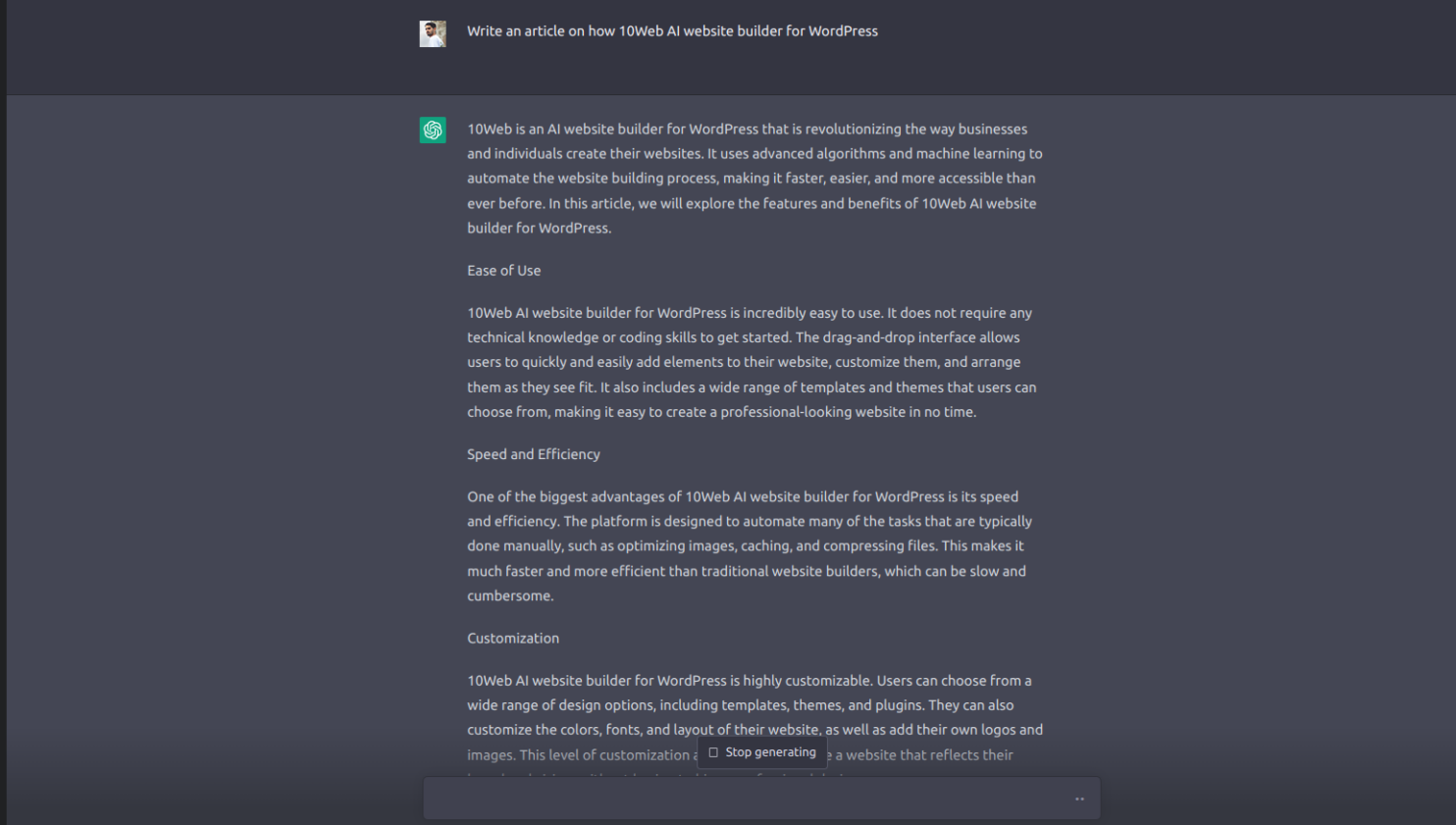Screen dimensions: 1456x825
Task: Click the square stop icon inside Stop generating
Action: pos(714,751)
